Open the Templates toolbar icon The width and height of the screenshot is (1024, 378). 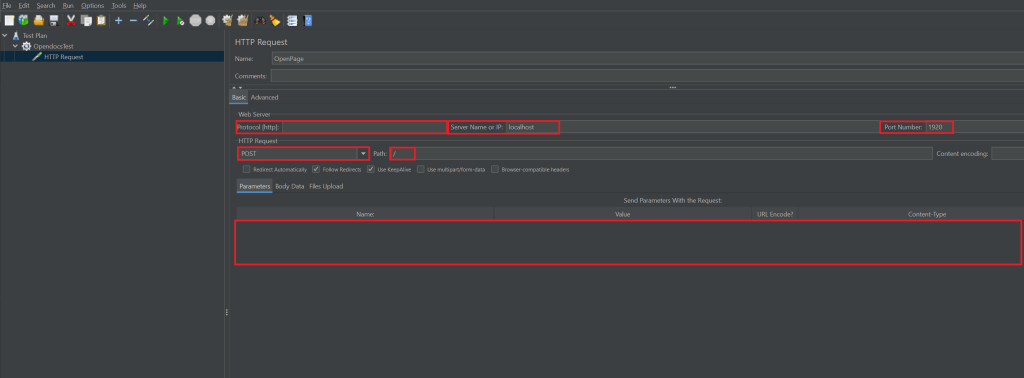tap(24, 21)
